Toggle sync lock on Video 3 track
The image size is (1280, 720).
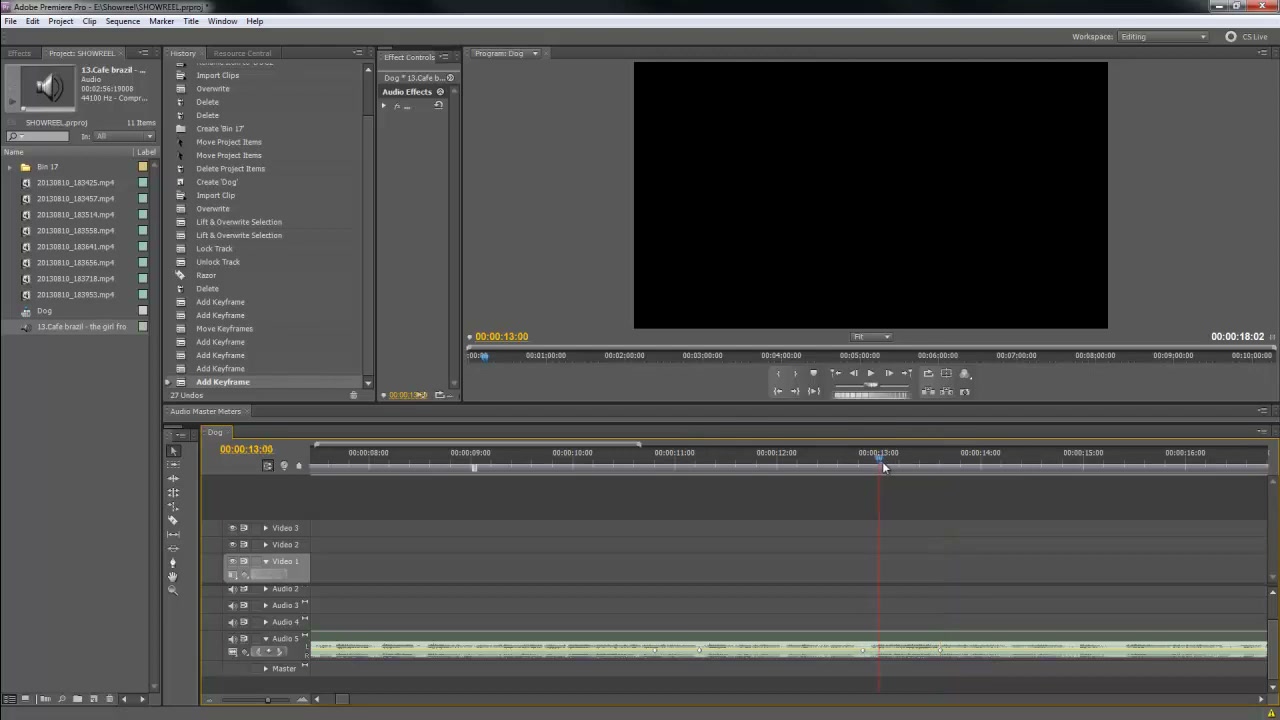244,528
